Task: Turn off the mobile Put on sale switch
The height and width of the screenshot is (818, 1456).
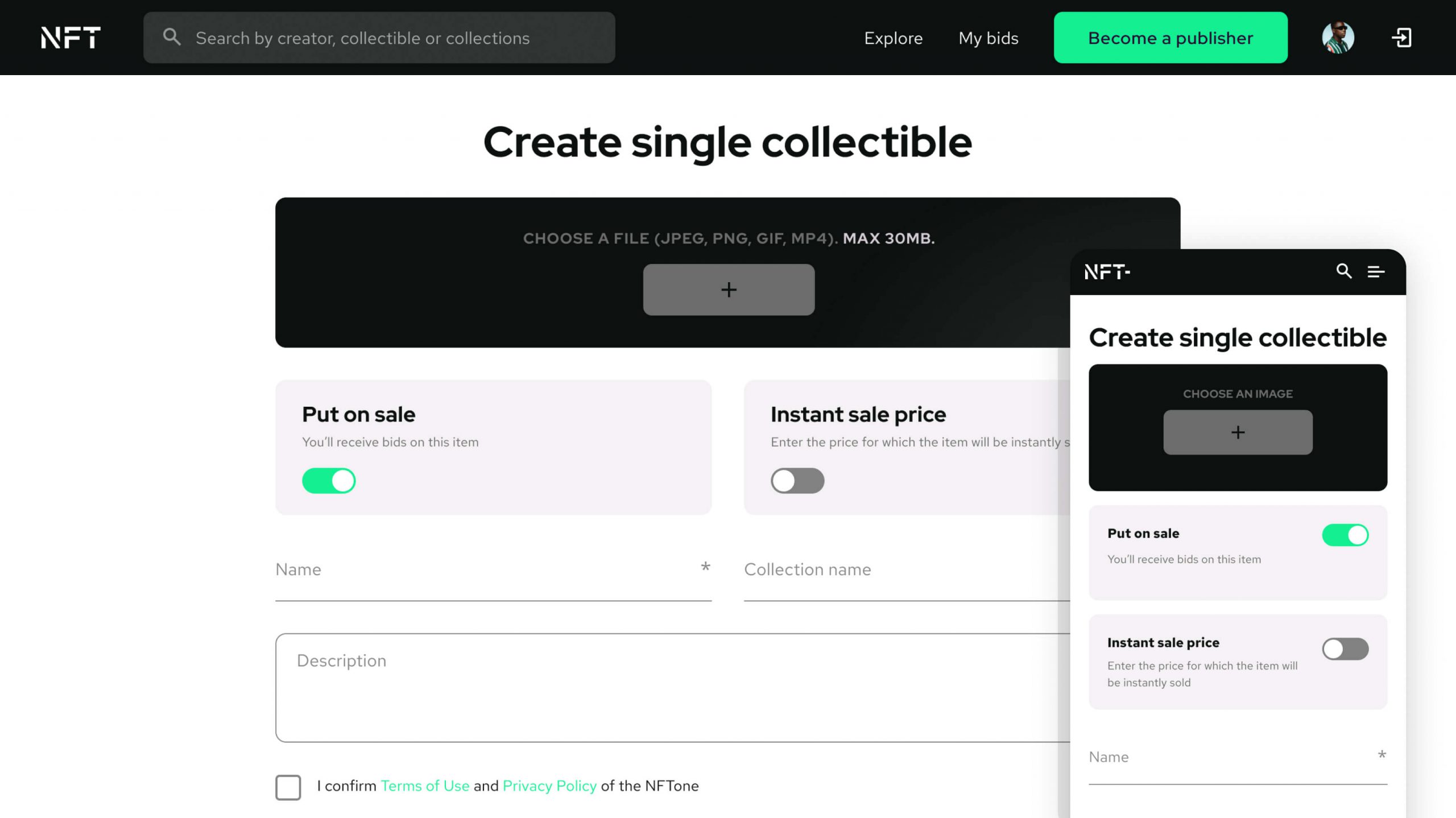Action: point(1345,535)
